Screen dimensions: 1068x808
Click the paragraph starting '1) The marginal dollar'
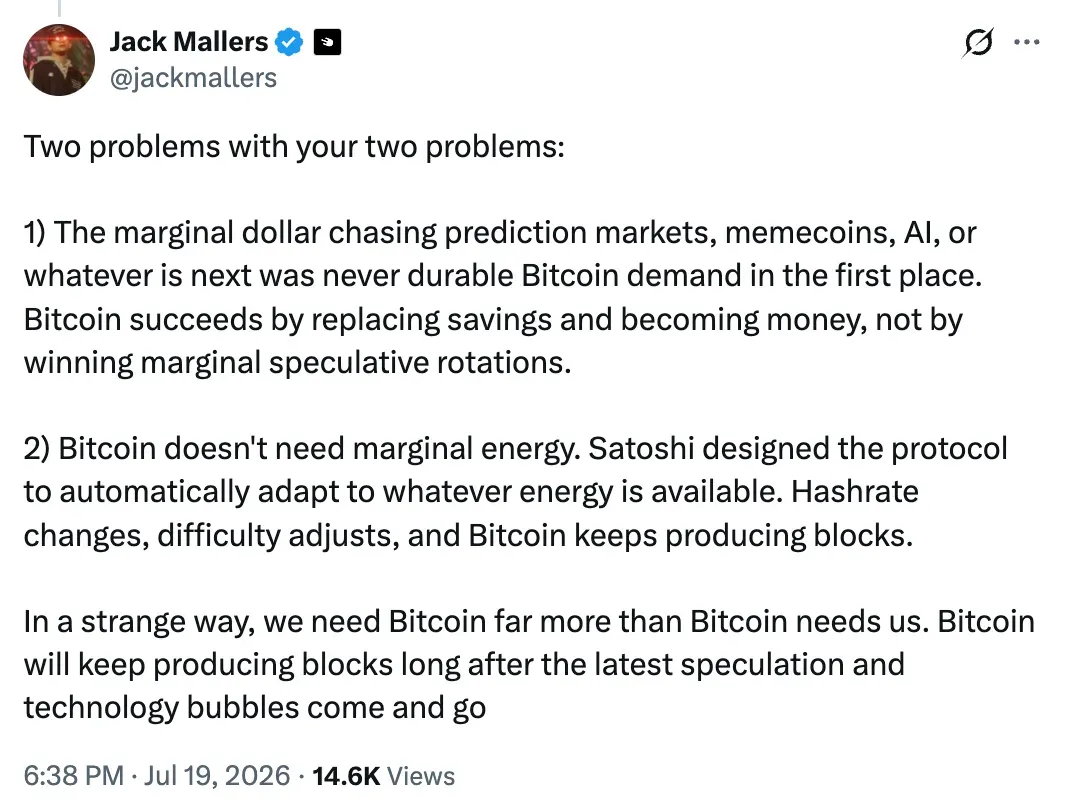click(x=503, y=297)
